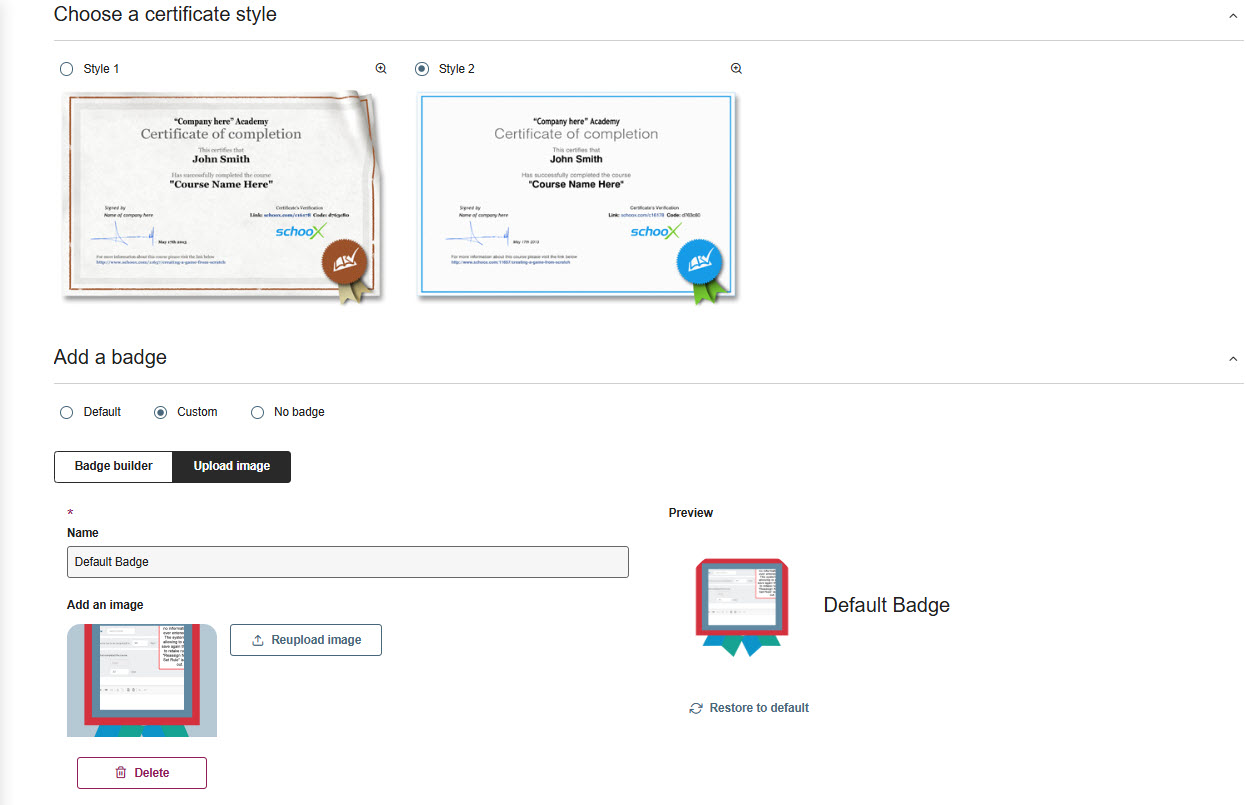The height and width of the screenshot is (805, 1246).
Task: Click the badge preview image
Action: [x=742, y=606]
